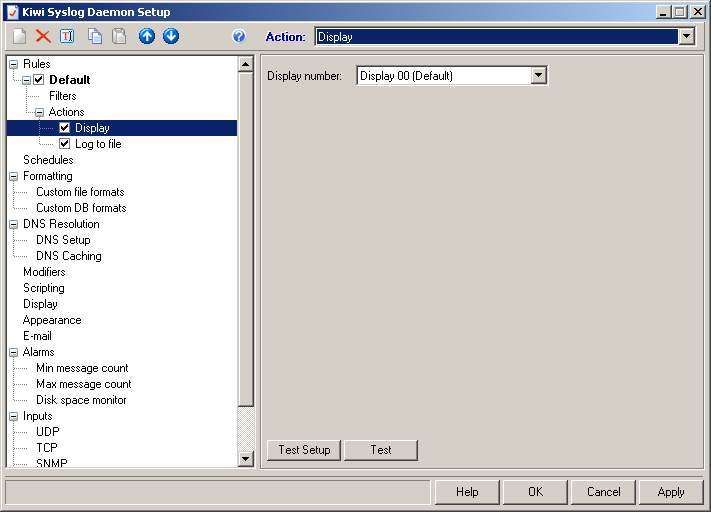Click the tree scrollbar up arrow
The image size is (711, 512).
pos(245,64)
